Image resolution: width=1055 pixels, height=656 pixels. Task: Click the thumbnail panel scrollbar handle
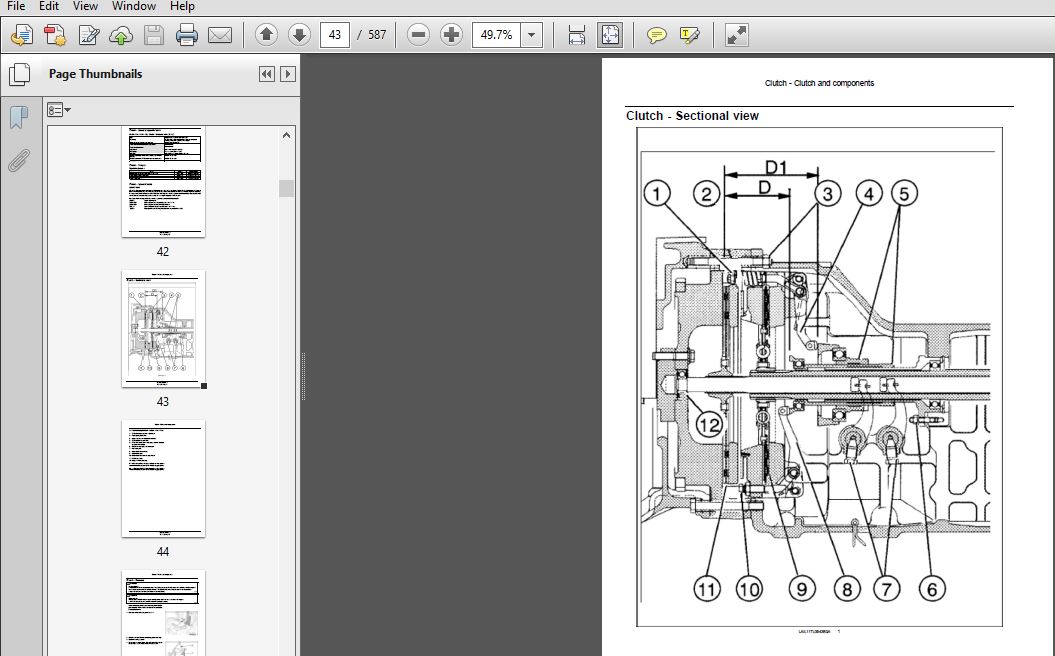point(287,188)
